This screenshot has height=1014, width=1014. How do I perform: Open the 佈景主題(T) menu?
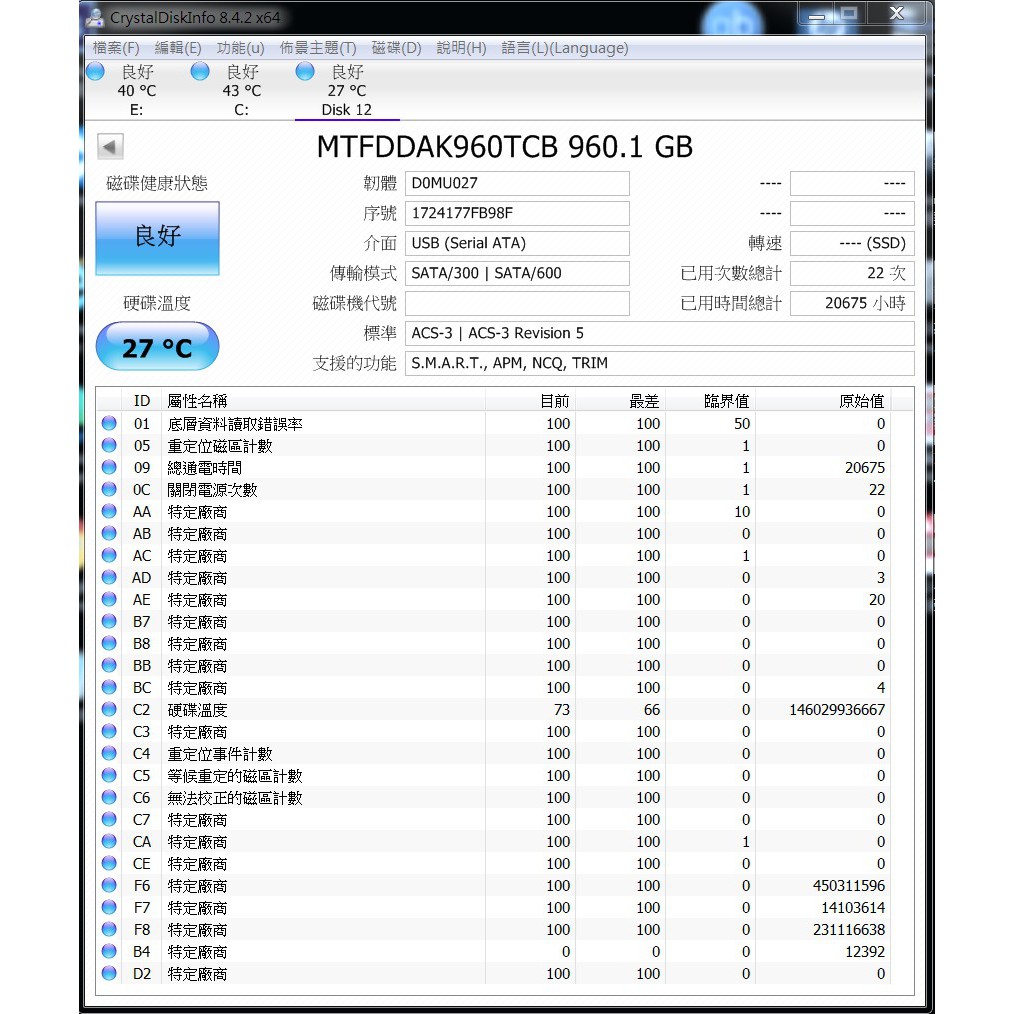tap(318, 48)
